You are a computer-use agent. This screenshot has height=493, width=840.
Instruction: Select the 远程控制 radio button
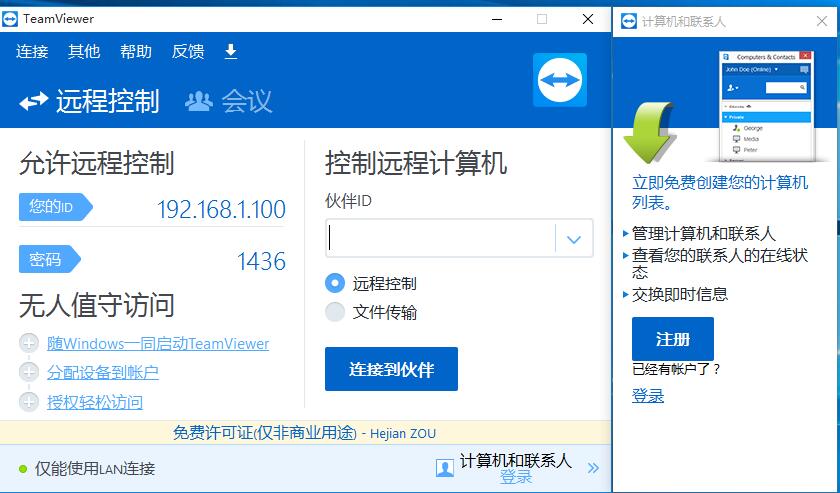pos(335,283)
